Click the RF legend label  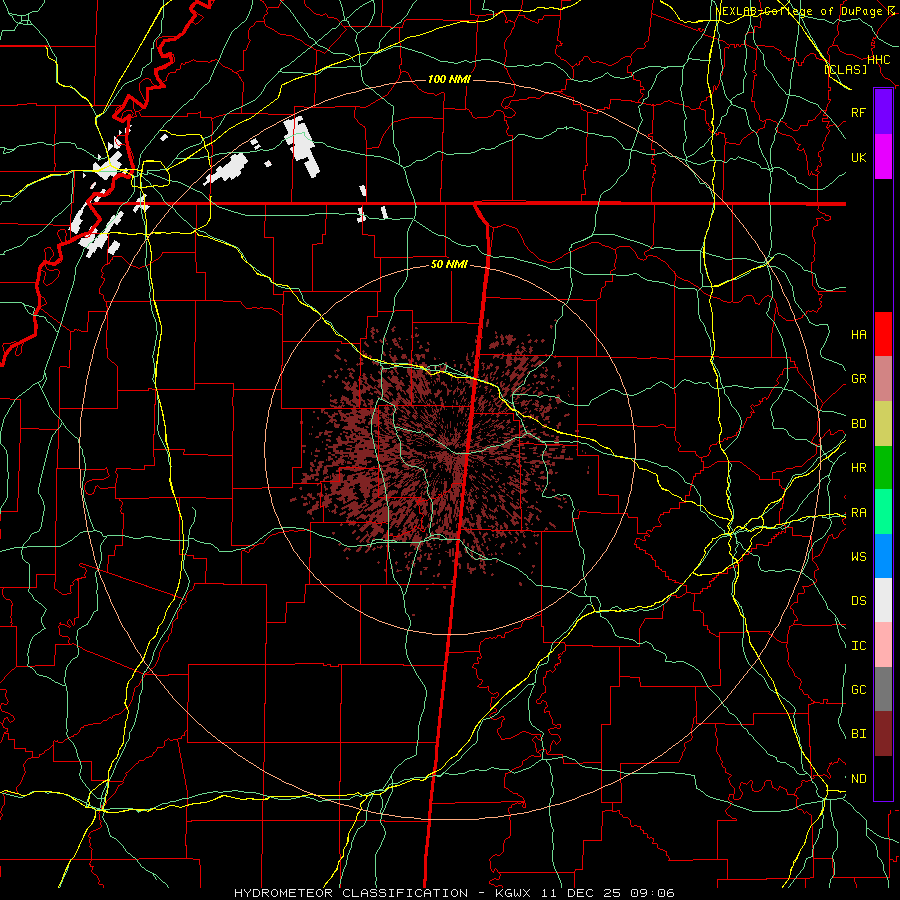[x=858, y=113]
